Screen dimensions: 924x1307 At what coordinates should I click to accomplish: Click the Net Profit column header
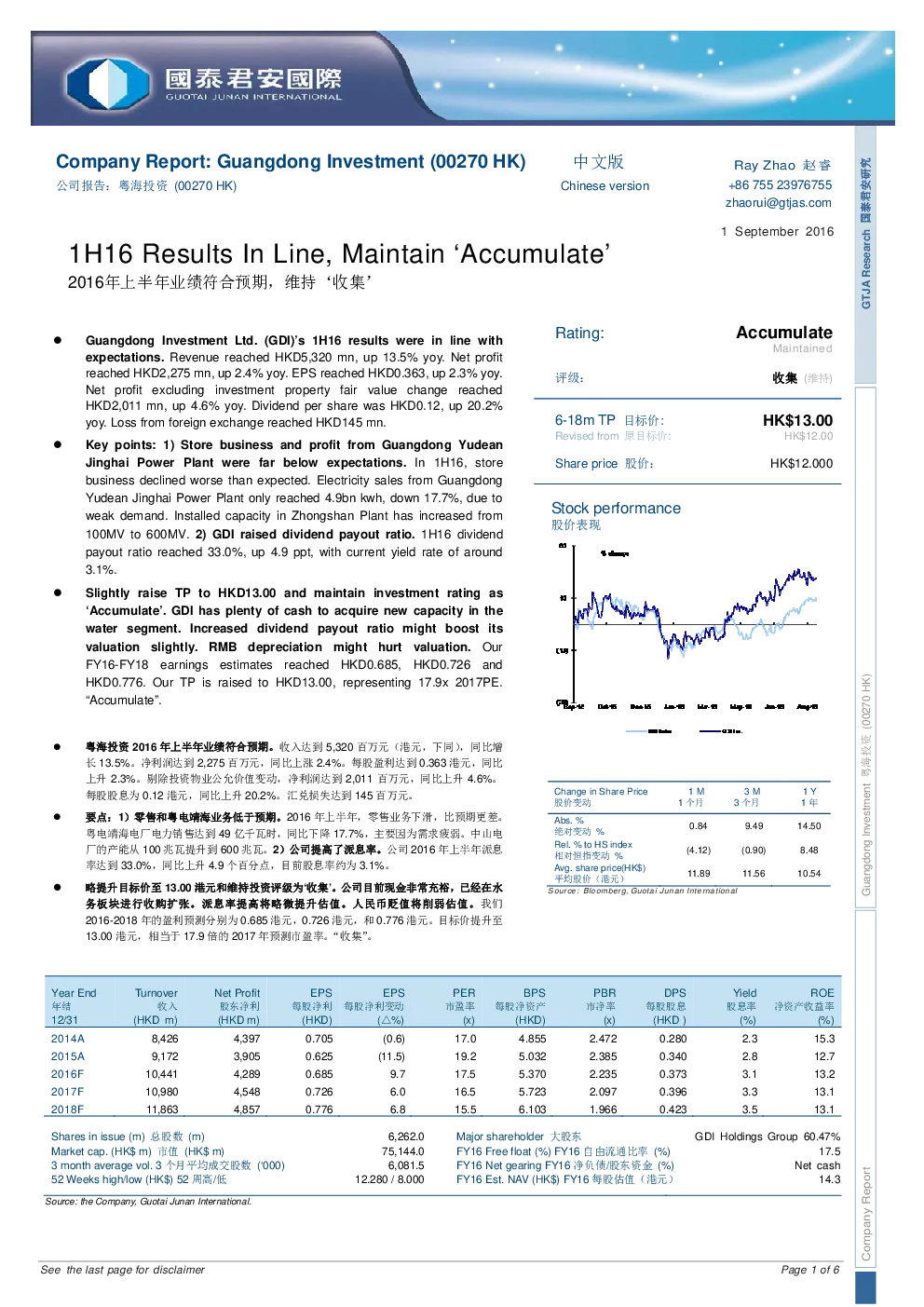tap(237, 993)
